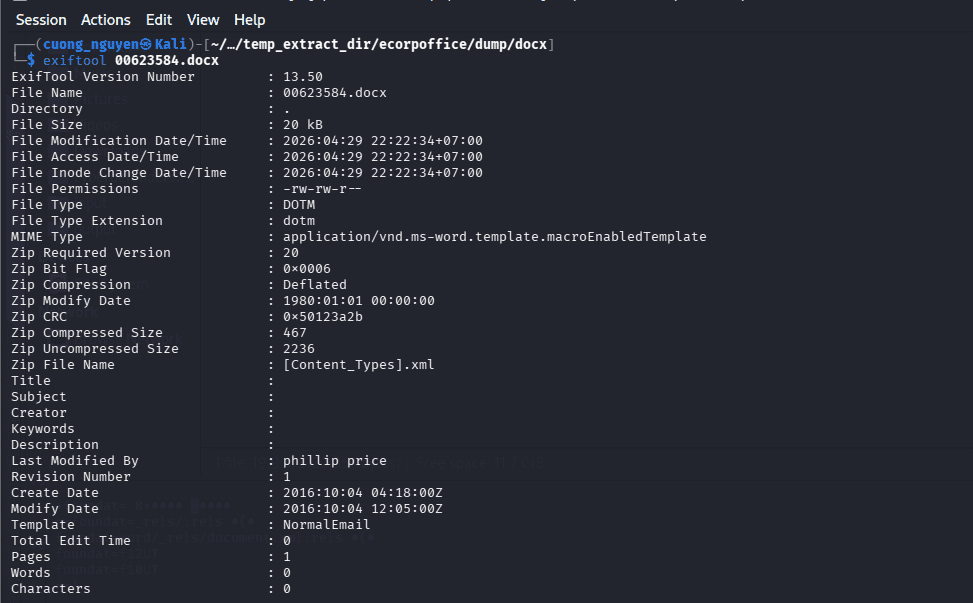Open the Actions menu
Screen dimensions: 973x603
[x=105, y=20]
